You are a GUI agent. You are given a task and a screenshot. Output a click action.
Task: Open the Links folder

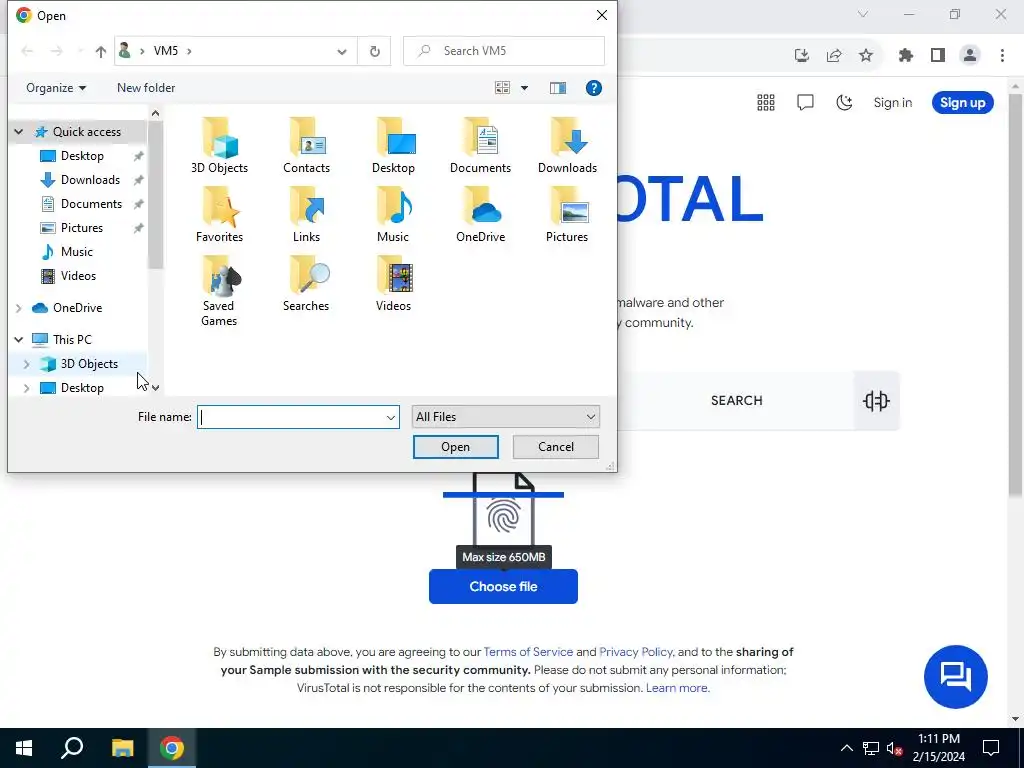(x=306, y=215)
